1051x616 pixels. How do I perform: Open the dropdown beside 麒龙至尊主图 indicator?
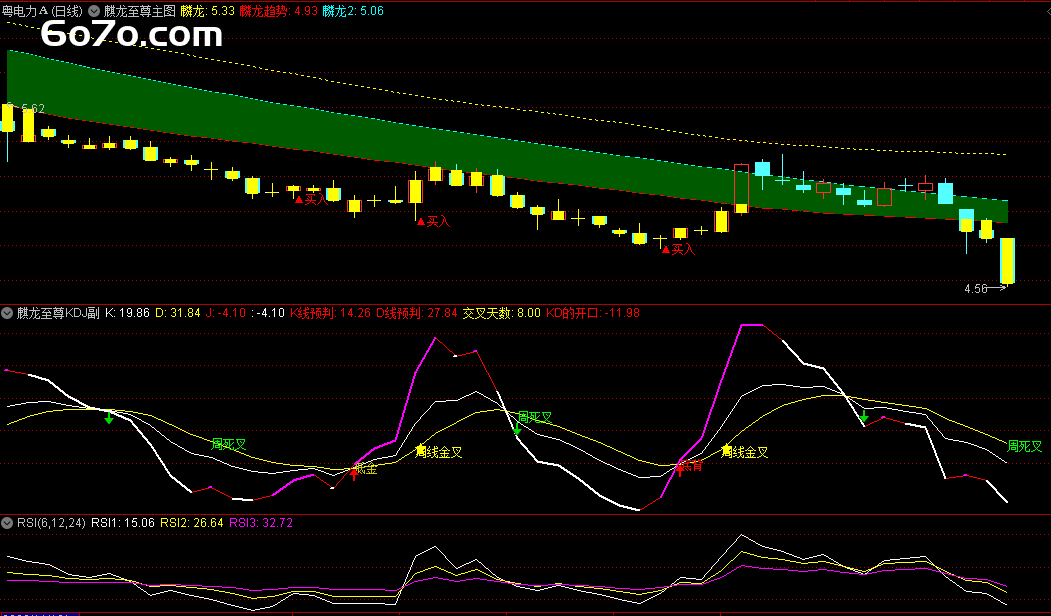94,11
